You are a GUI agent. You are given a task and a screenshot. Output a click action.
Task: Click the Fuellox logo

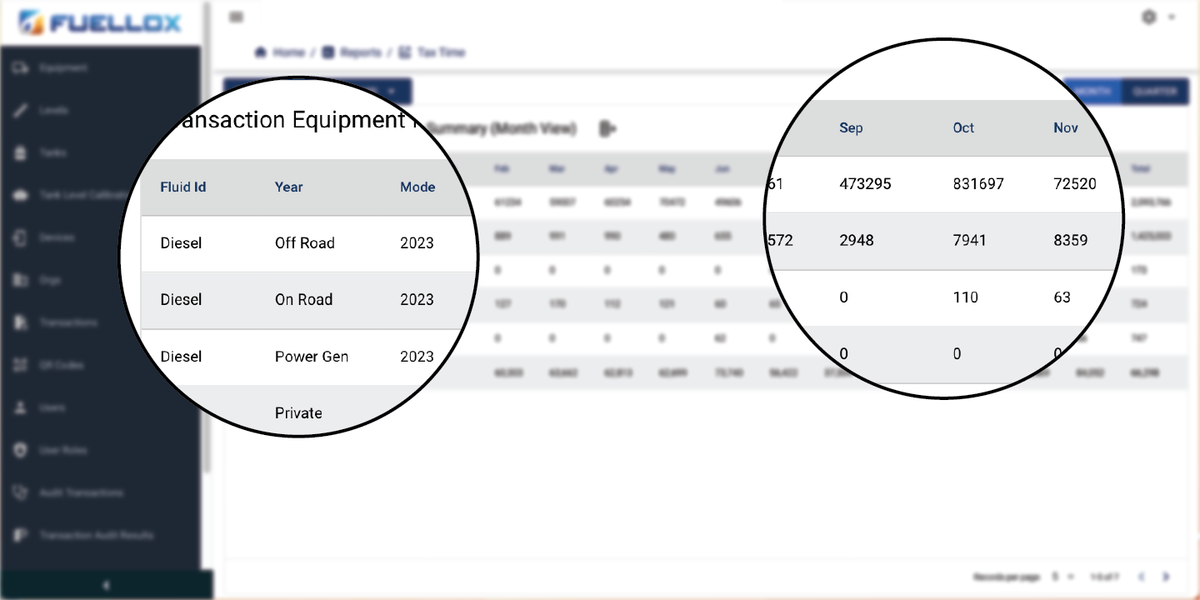[100, 20]
